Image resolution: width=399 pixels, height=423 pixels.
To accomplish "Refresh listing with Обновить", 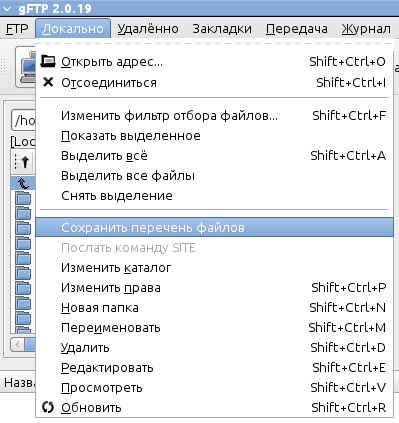I will [x=214, y=407].
